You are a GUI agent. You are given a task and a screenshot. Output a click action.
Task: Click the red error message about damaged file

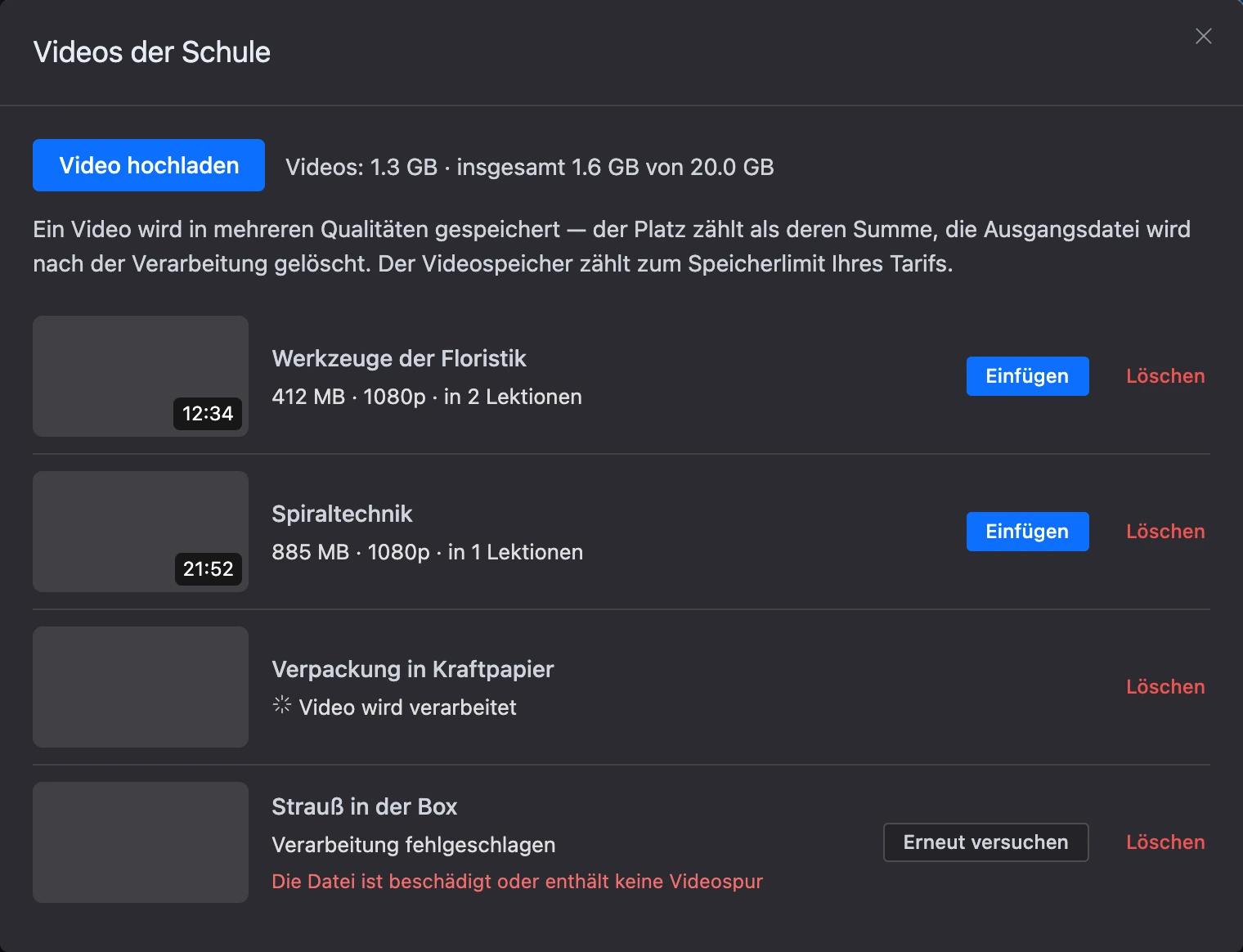517,882
